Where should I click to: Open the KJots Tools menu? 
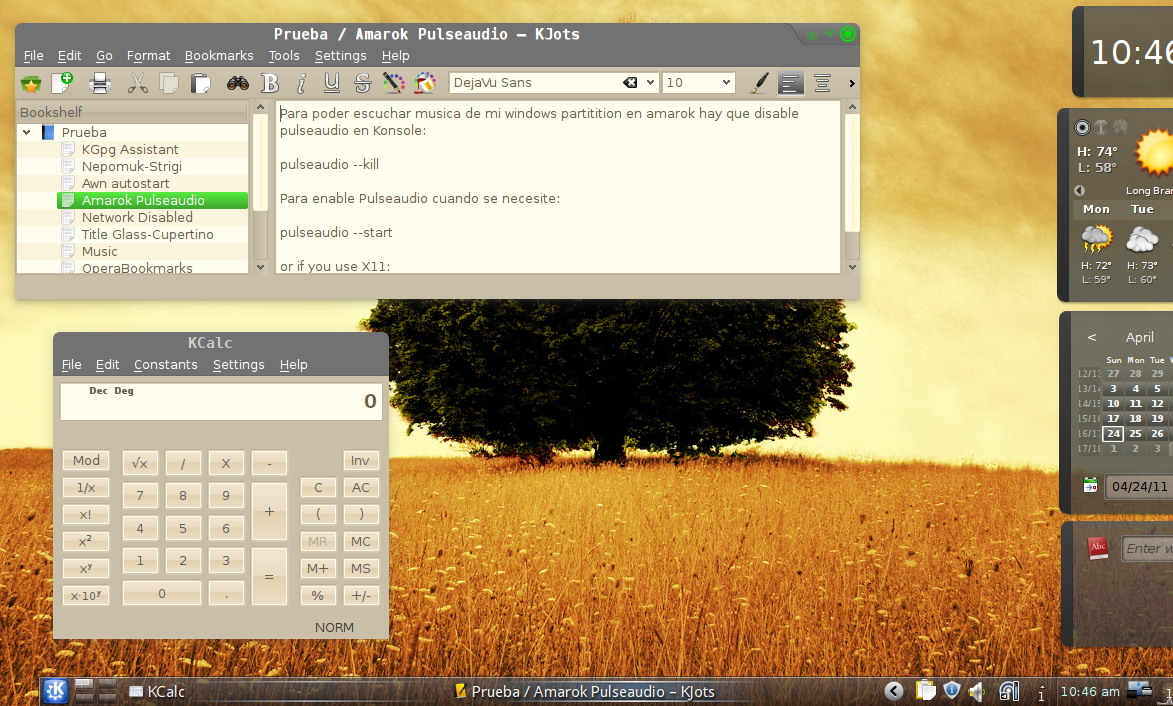[x=284, y=56]
